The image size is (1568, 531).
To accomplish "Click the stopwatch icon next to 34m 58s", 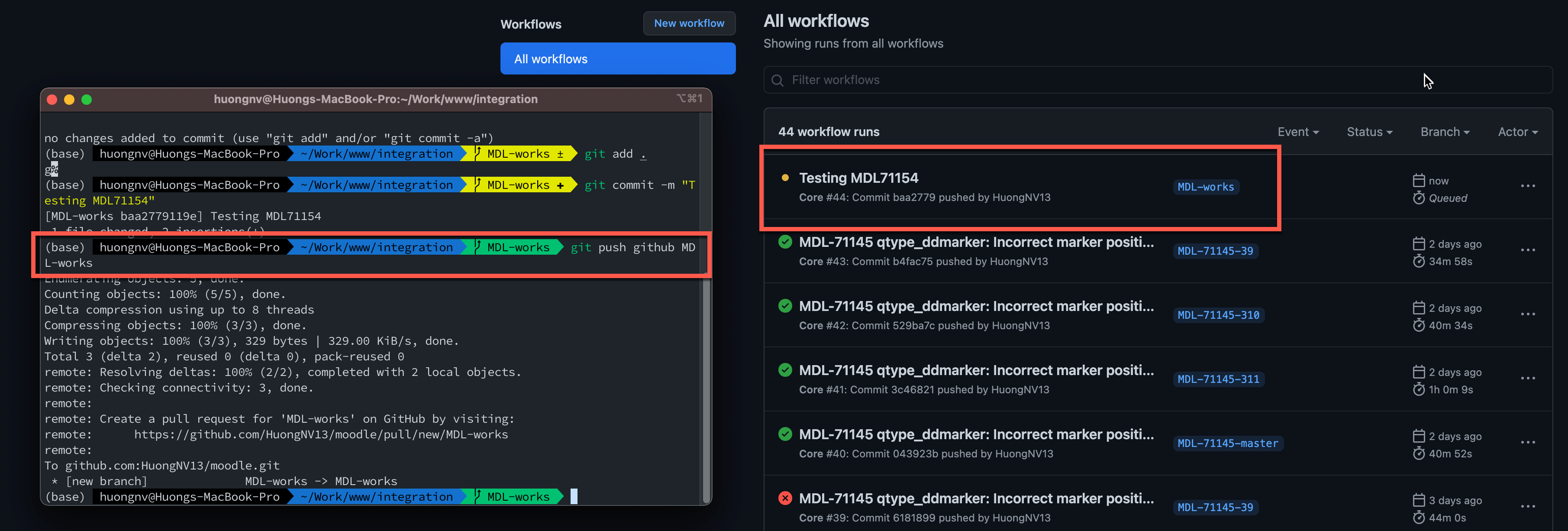I will tap(1418, 261).
